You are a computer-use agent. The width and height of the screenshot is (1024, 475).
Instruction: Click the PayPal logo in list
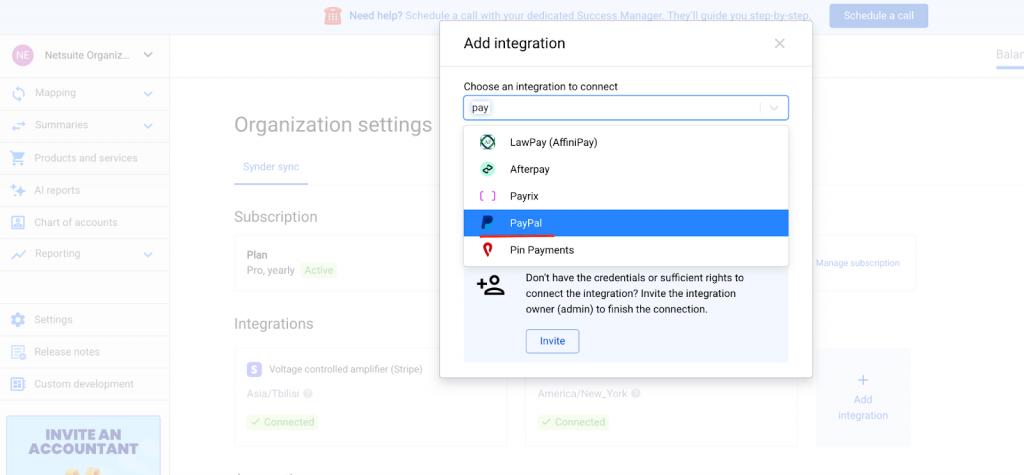(x=488, y=223)
